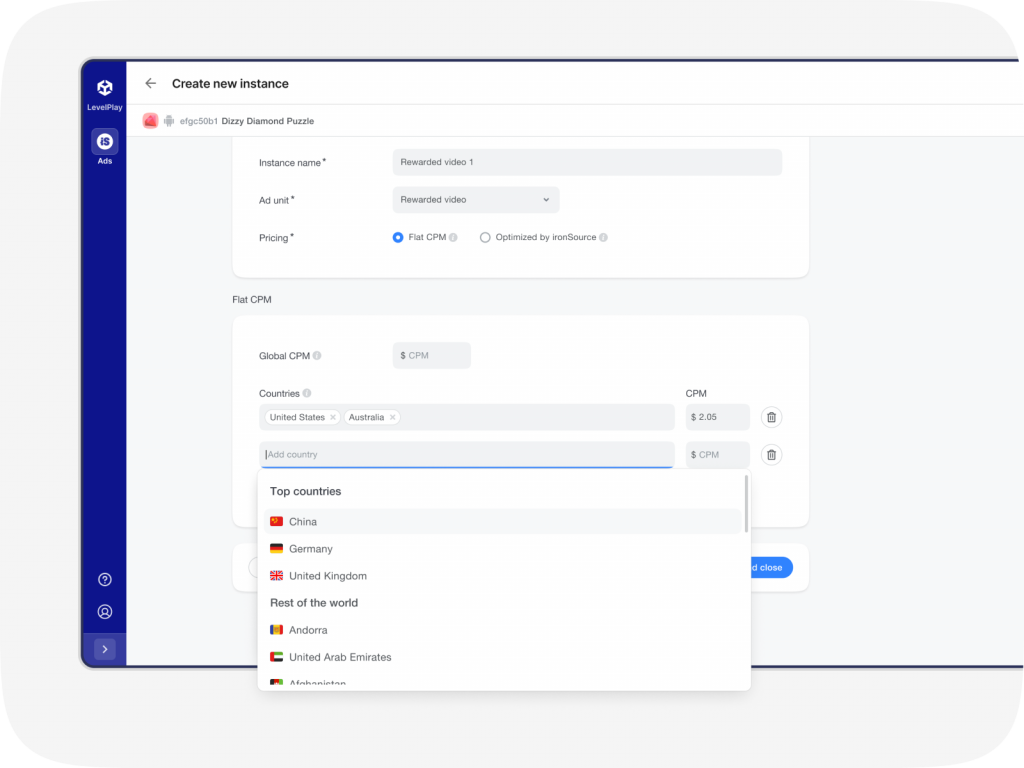
Task: Choose Germany from the country list
Action: click(x=310, y=549)
